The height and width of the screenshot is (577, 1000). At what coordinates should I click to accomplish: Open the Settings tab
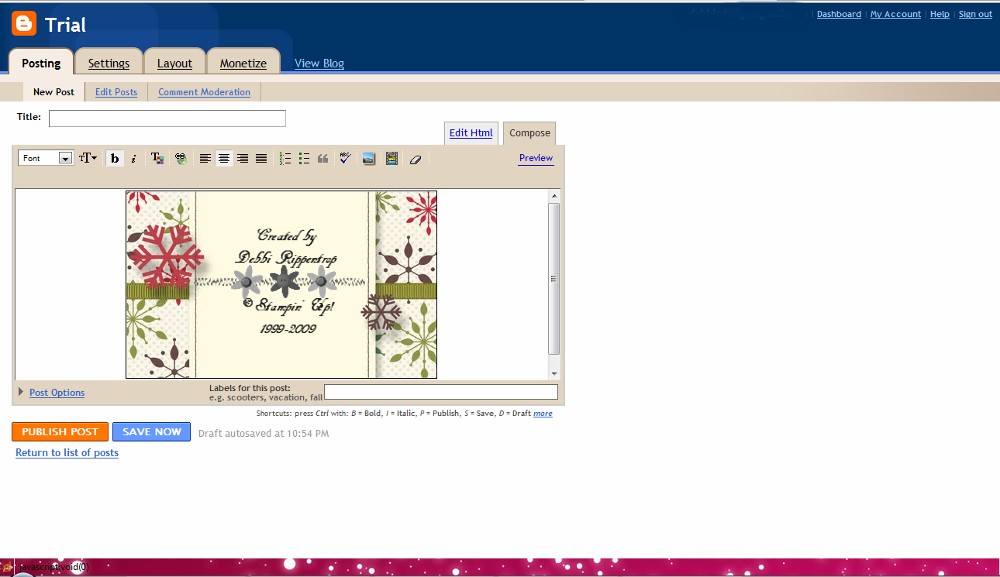pos(108,63)
